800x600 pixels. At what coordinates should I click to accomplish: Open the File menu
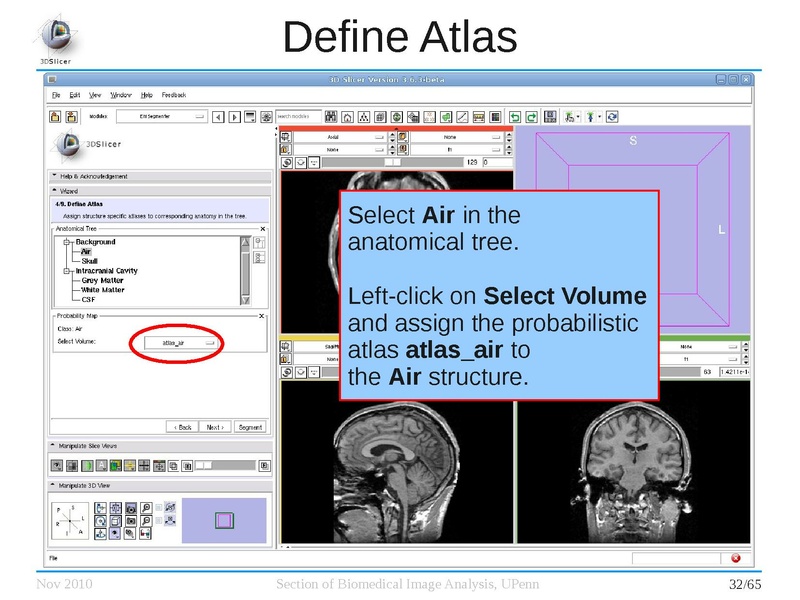[57, 94]
